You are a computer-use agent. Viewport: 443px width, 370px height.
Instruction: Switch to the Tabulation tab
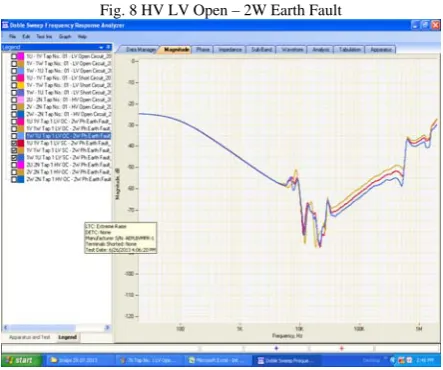point(350,50)
